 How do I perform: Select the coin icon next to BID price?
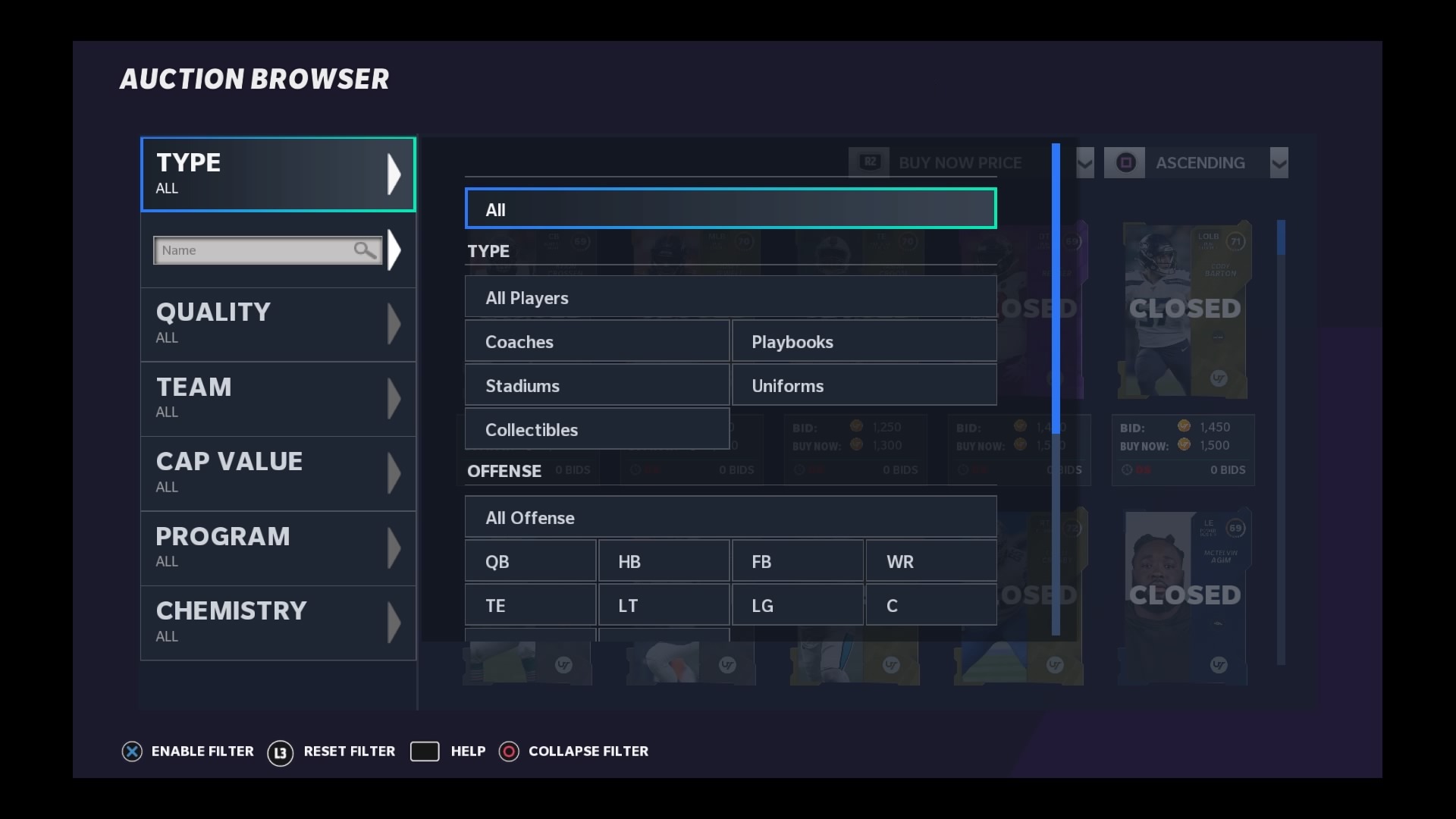(x=1184, y=426)
